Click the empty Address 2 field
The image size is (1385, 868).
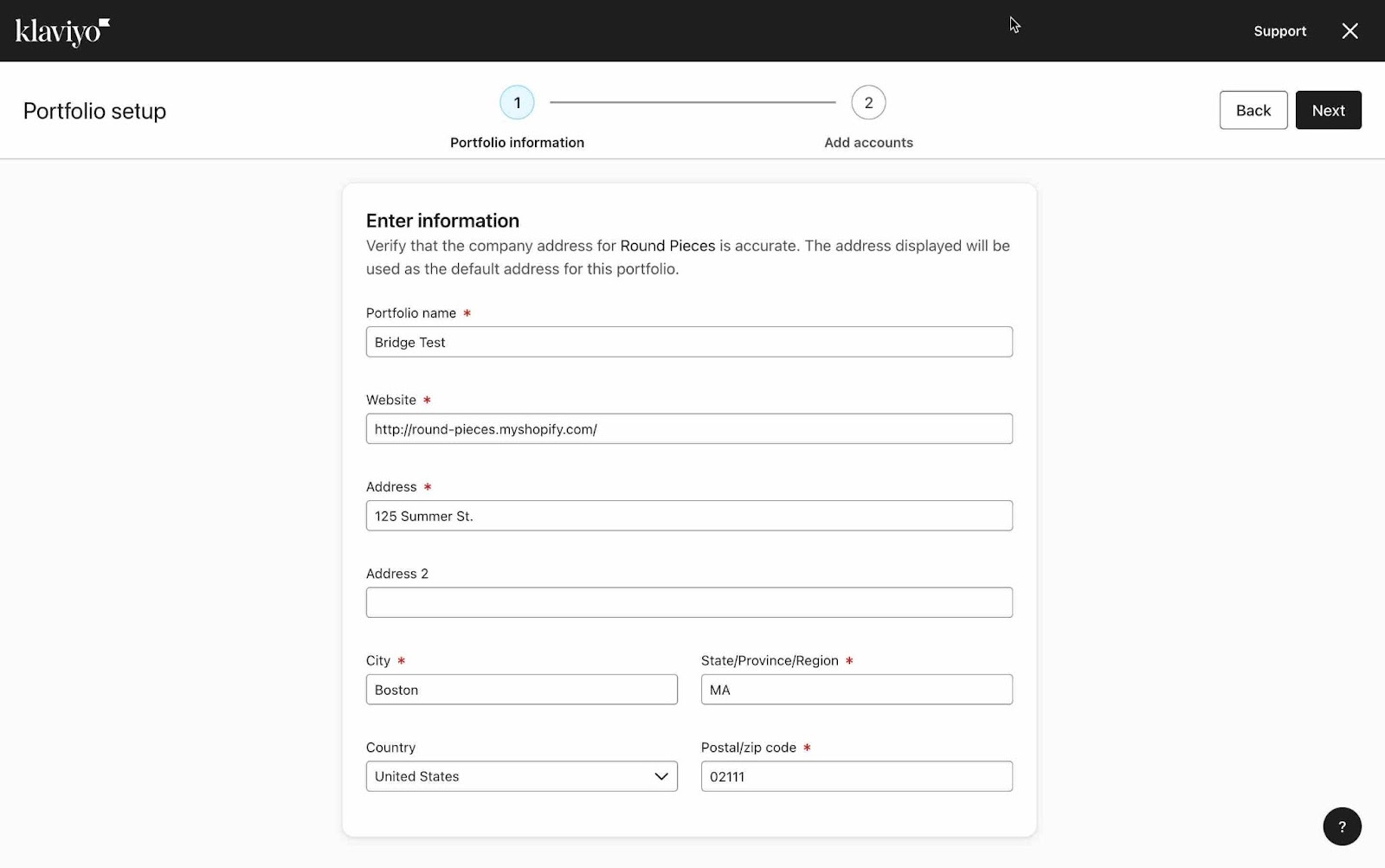688,602
